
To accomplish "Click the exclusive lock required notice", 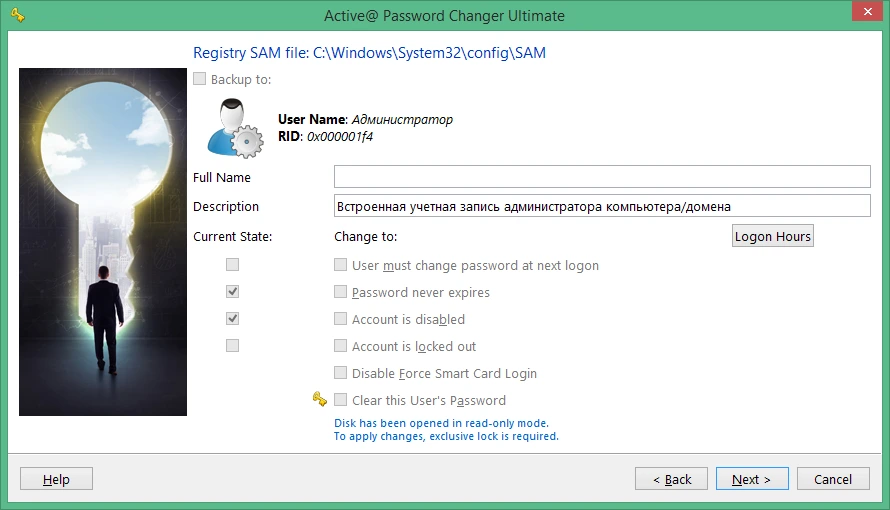I will click(446, 436).
